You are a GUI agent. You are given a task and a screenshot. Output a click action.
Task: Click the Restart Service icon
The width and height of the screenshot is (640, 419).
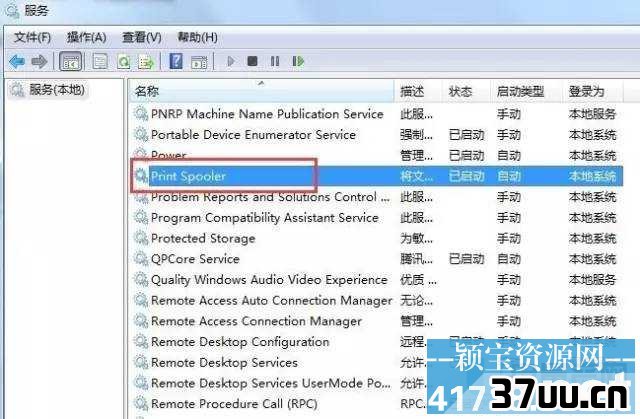pos(298,61)
